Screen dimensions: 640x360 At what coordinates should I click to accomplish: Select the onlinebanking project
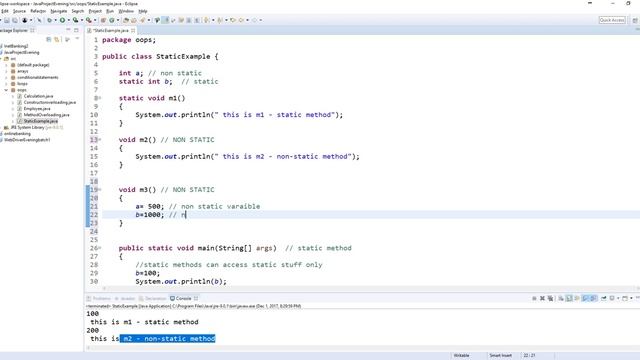click(x=16, y=133)
